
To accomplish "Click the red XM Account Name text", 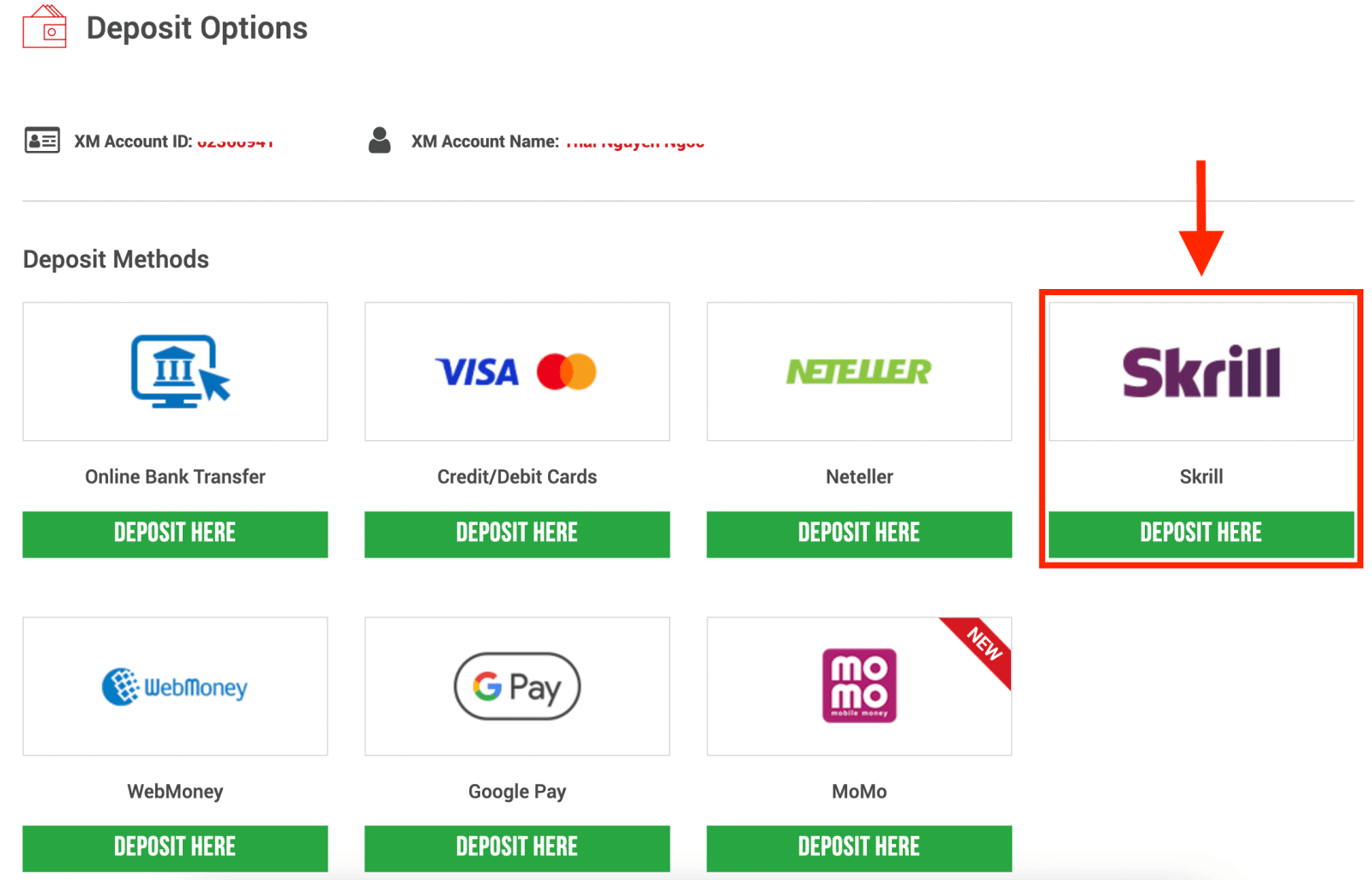I will click(x=635, y=141).
